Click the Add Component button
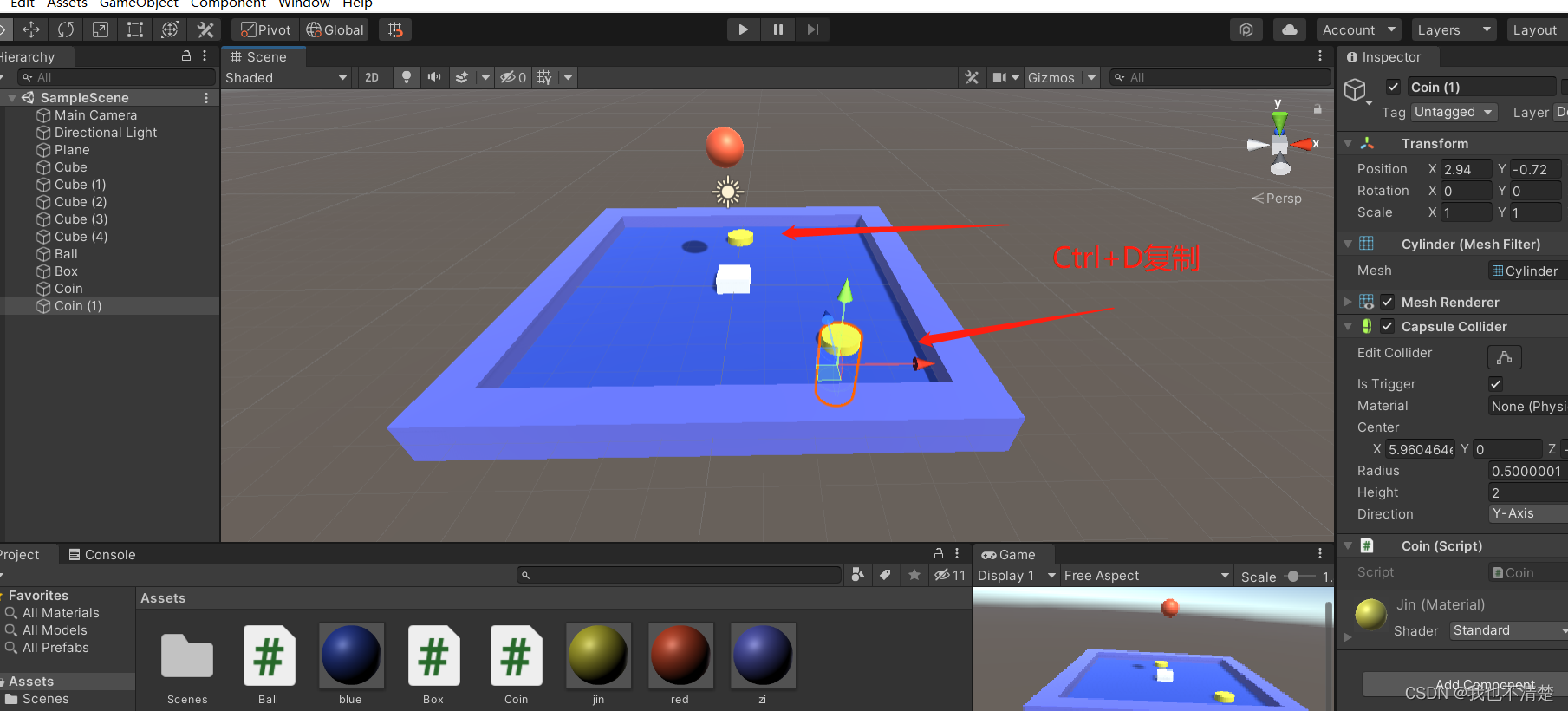Image resolution: width=1568 pixels, height=711 pixels. click(x=1465, y=684)
